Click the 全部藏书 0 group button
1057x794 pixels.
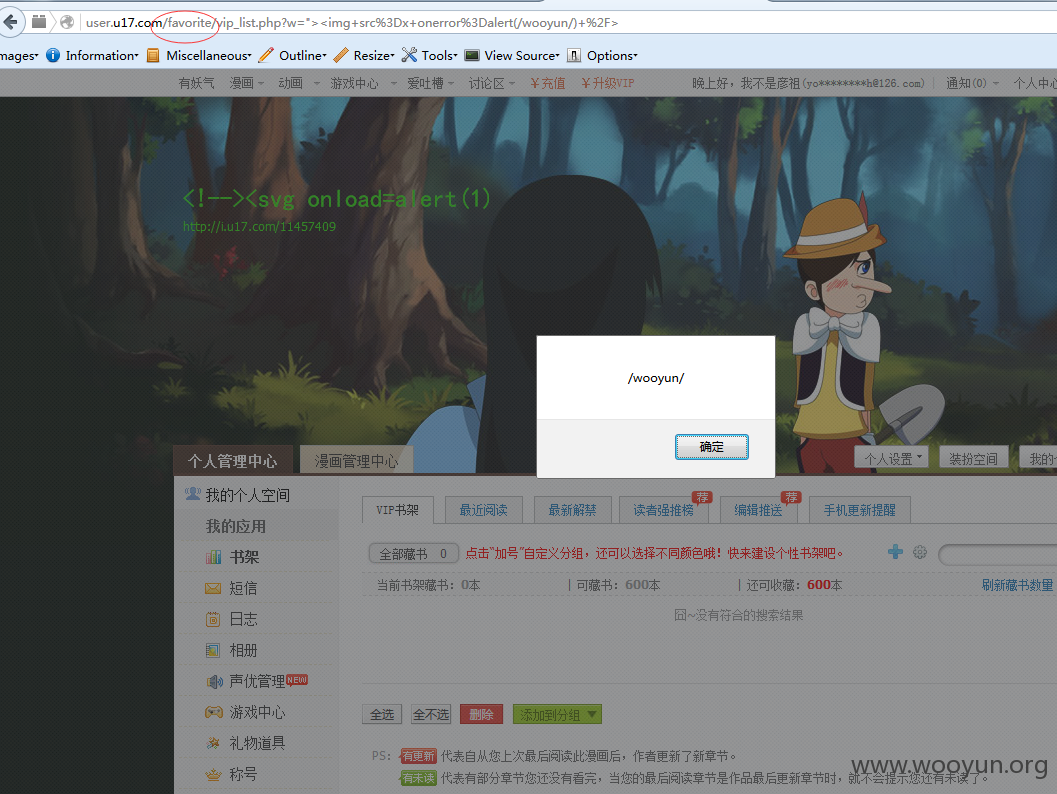[x=414, y=553]
